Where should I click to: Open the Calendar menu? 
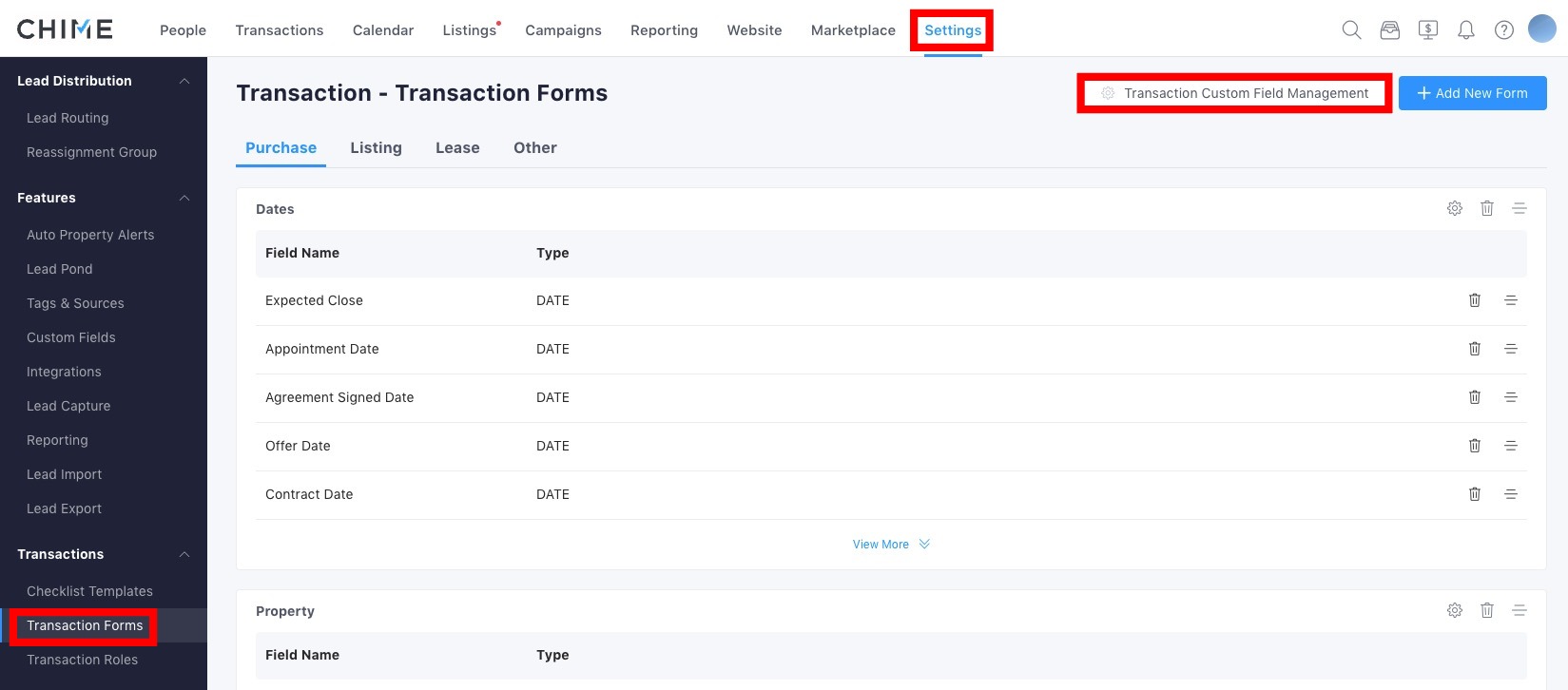(383, 30)
